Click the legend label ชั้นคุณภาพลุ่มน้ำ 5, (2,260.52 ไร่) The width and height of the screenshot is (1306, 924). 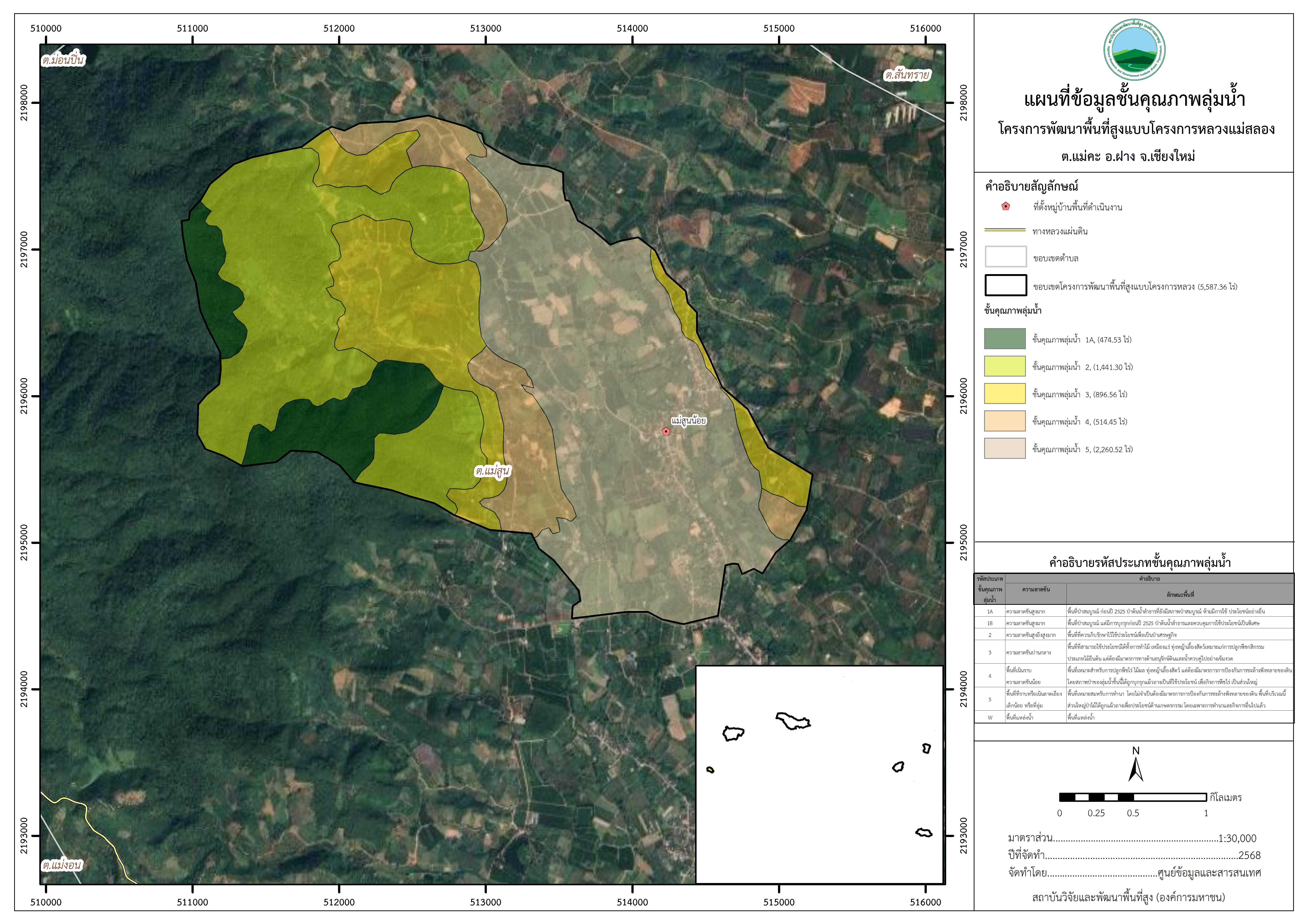pyautogui.click(x=1082, y=450)
